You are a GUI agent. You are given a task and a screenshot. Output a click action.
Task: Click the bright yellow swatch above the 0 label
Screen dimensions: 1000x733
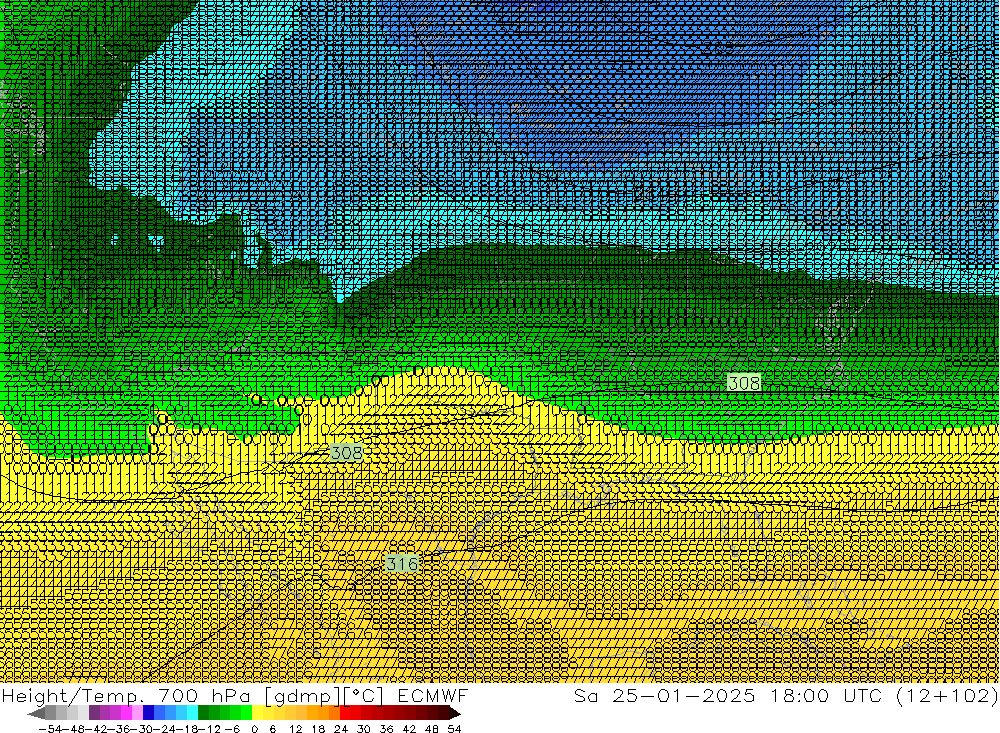(258, 713)
